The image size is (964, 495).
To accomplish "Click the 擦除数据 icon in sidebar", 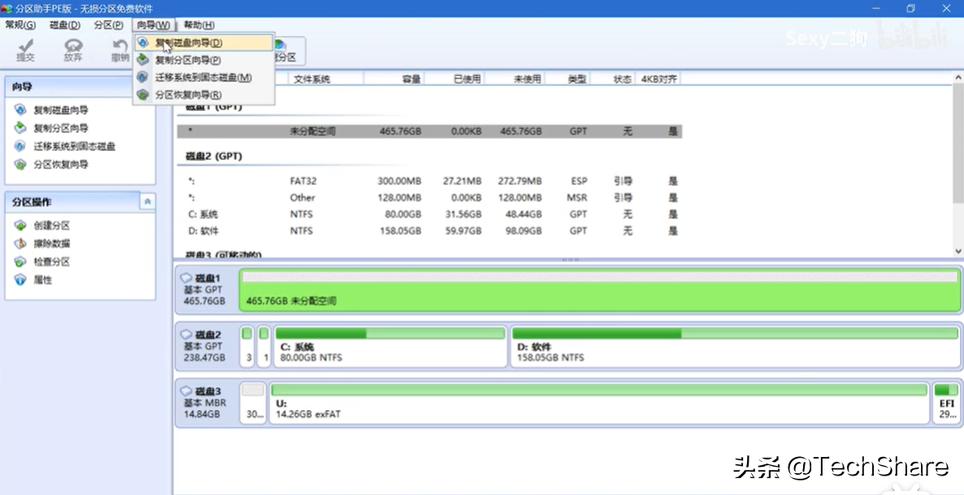I will [21, 244].
